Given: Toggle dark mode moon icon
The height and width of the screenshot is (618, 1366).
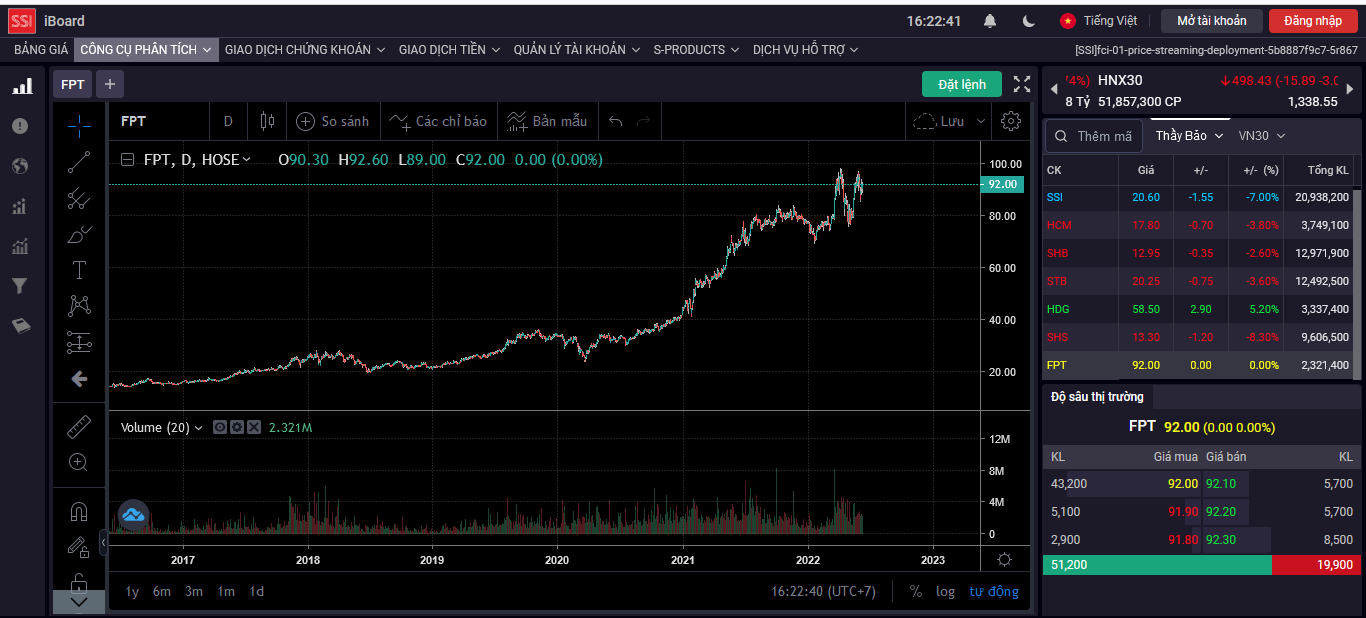Looking at the screenshot, I should [1029, 21].
